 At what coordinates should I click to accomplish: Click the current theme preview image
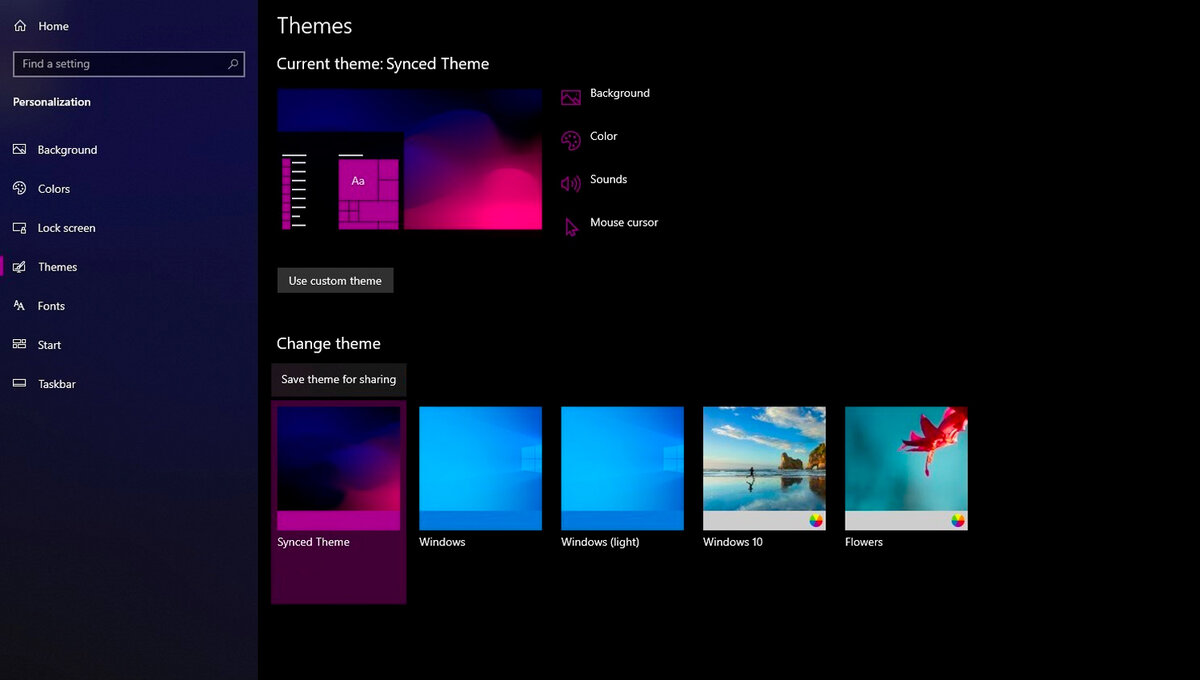click(409, 159)
